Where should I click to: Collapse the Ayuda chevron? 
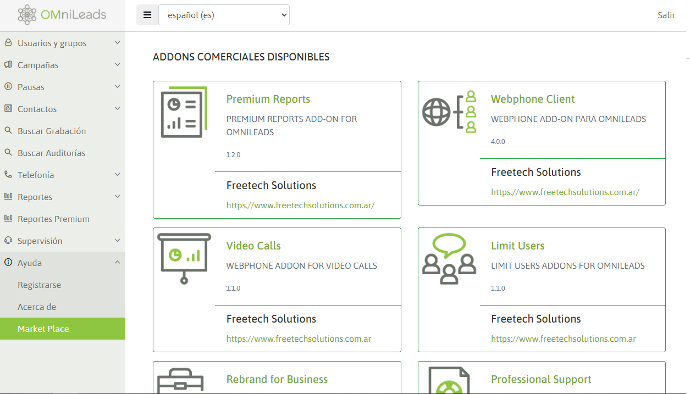pyautogui.click(x=117, y=262)
